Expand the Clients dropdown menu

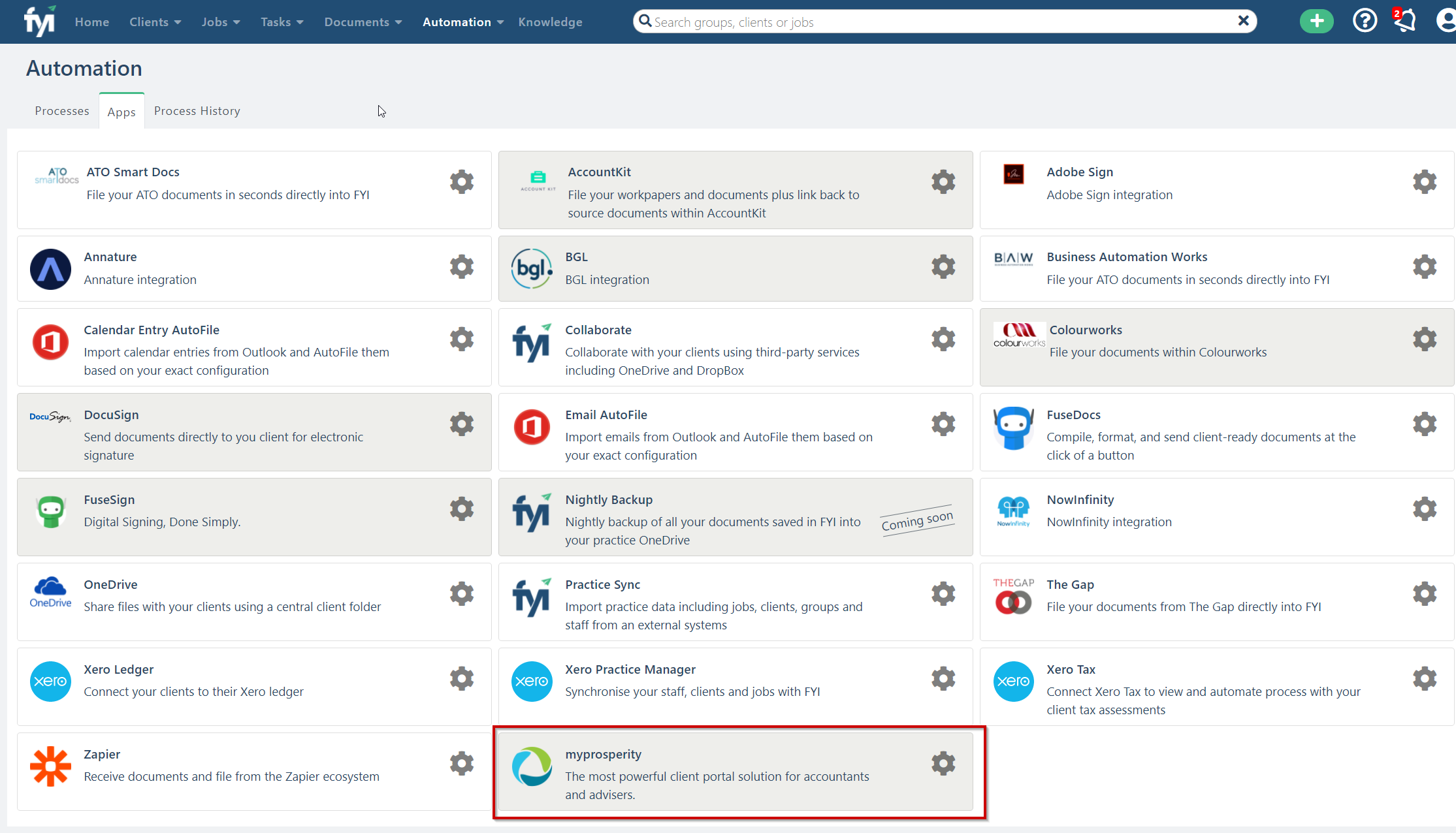[x=155, y=22]
